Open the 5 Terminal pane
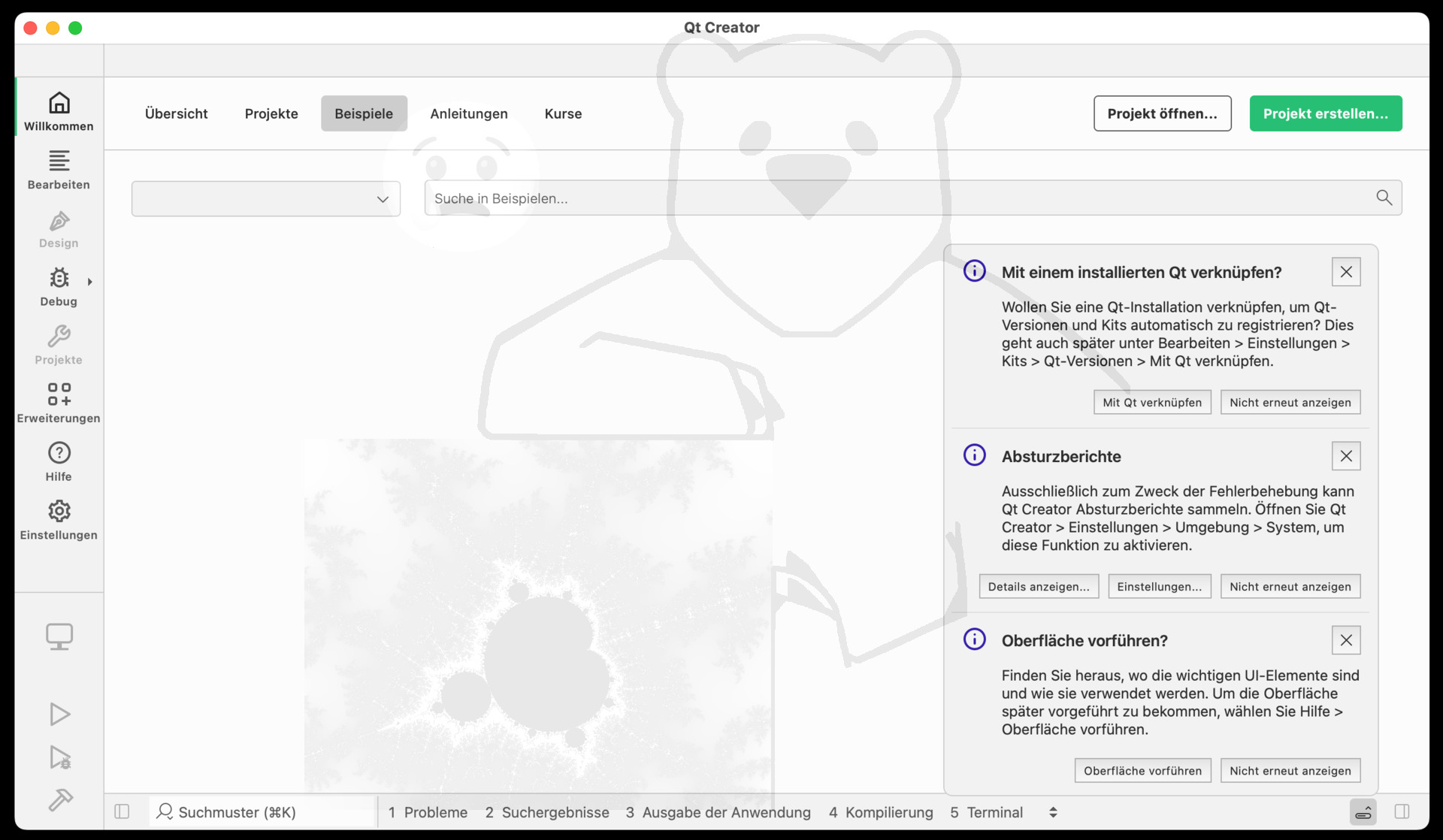 tap(986, 812)
